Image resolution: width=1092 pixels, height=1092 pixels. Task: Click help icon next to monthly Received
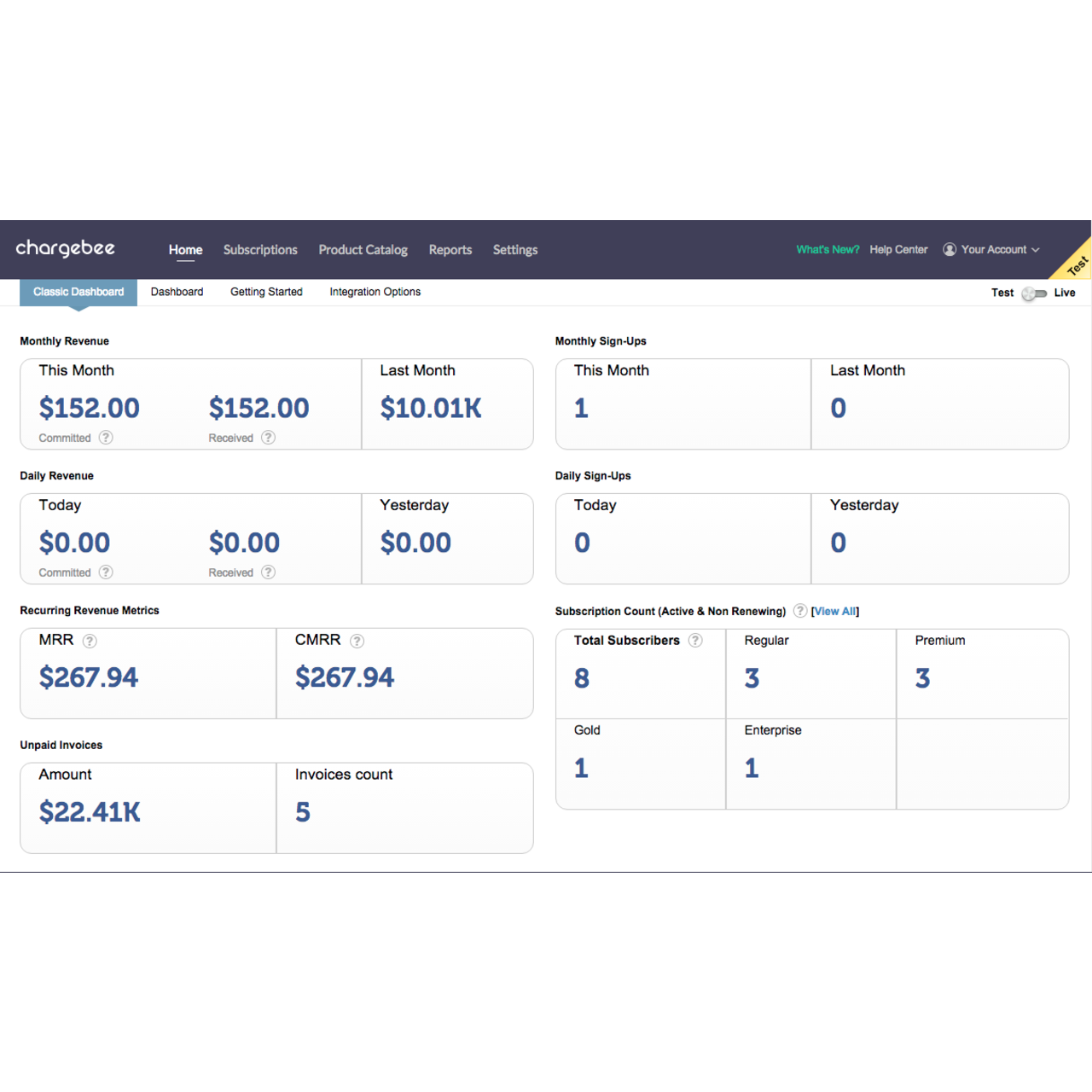coord(268,438)
